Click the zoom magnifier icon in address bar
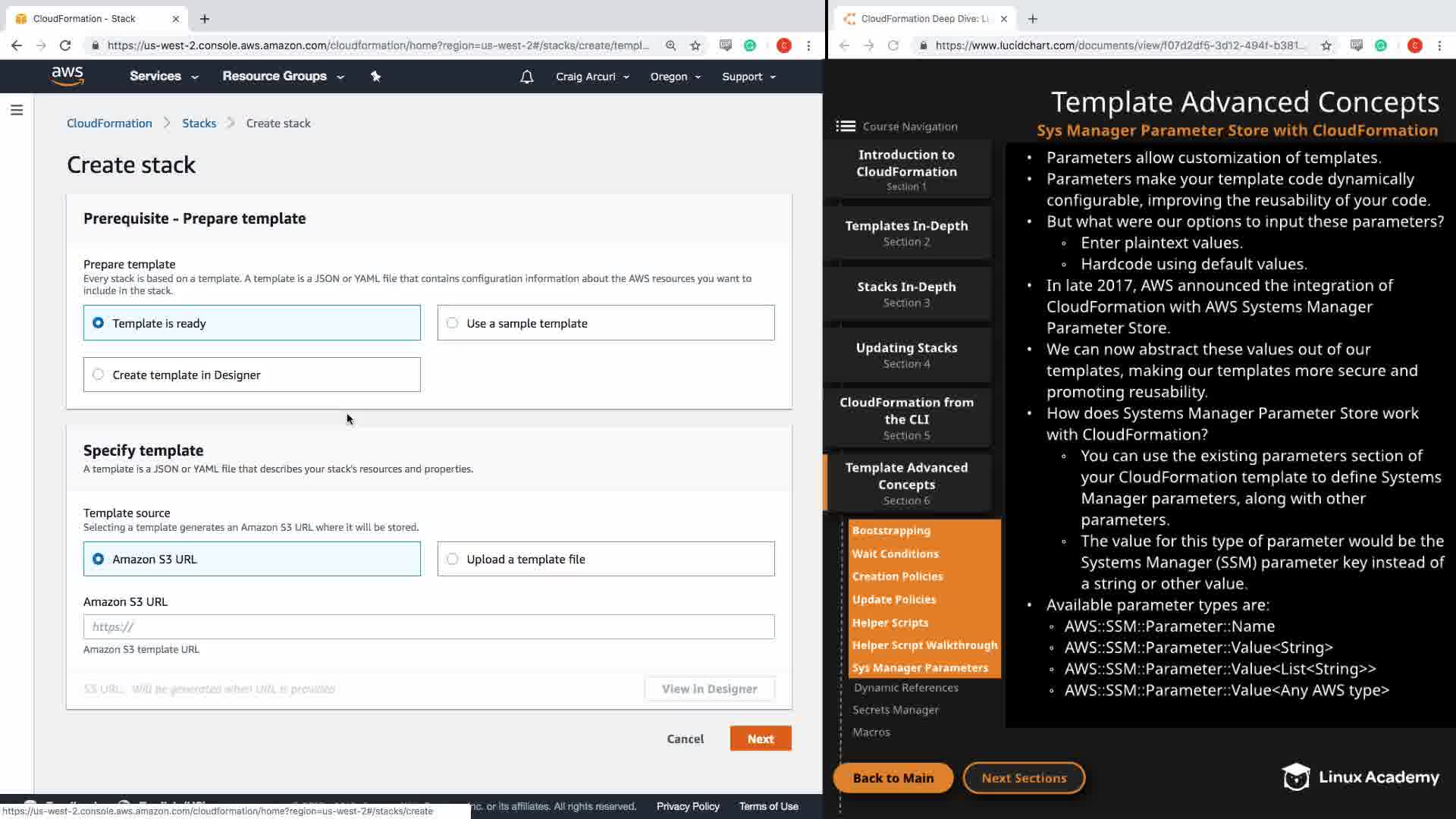Image resolution: width=1456 pixels, height=819 pixels. pyautogui.click(x=670, y=45)
